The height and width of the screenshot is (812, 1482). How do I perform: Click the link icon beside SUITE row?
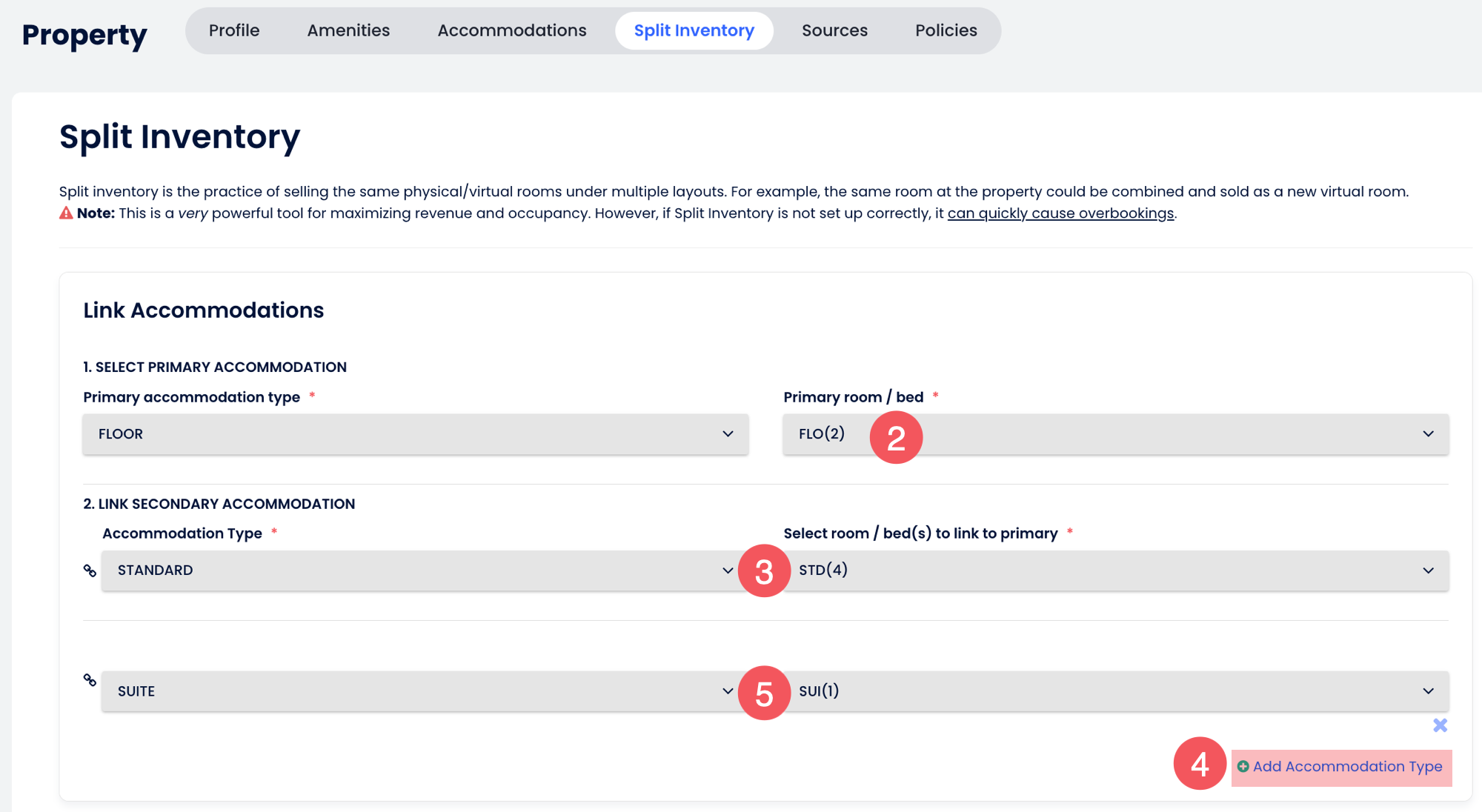(x=90, y=680)
